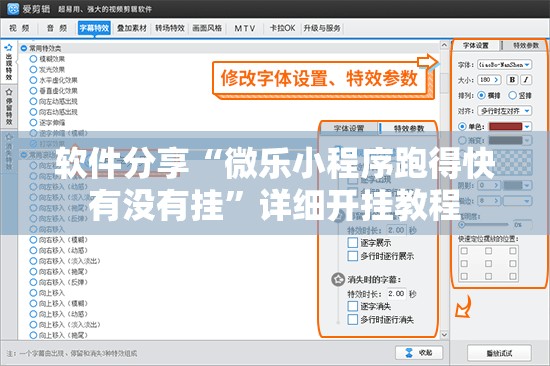Screen dimensions: 550x366
Task: Select 字体设置 tab in right panel
Action: [476, 45]
